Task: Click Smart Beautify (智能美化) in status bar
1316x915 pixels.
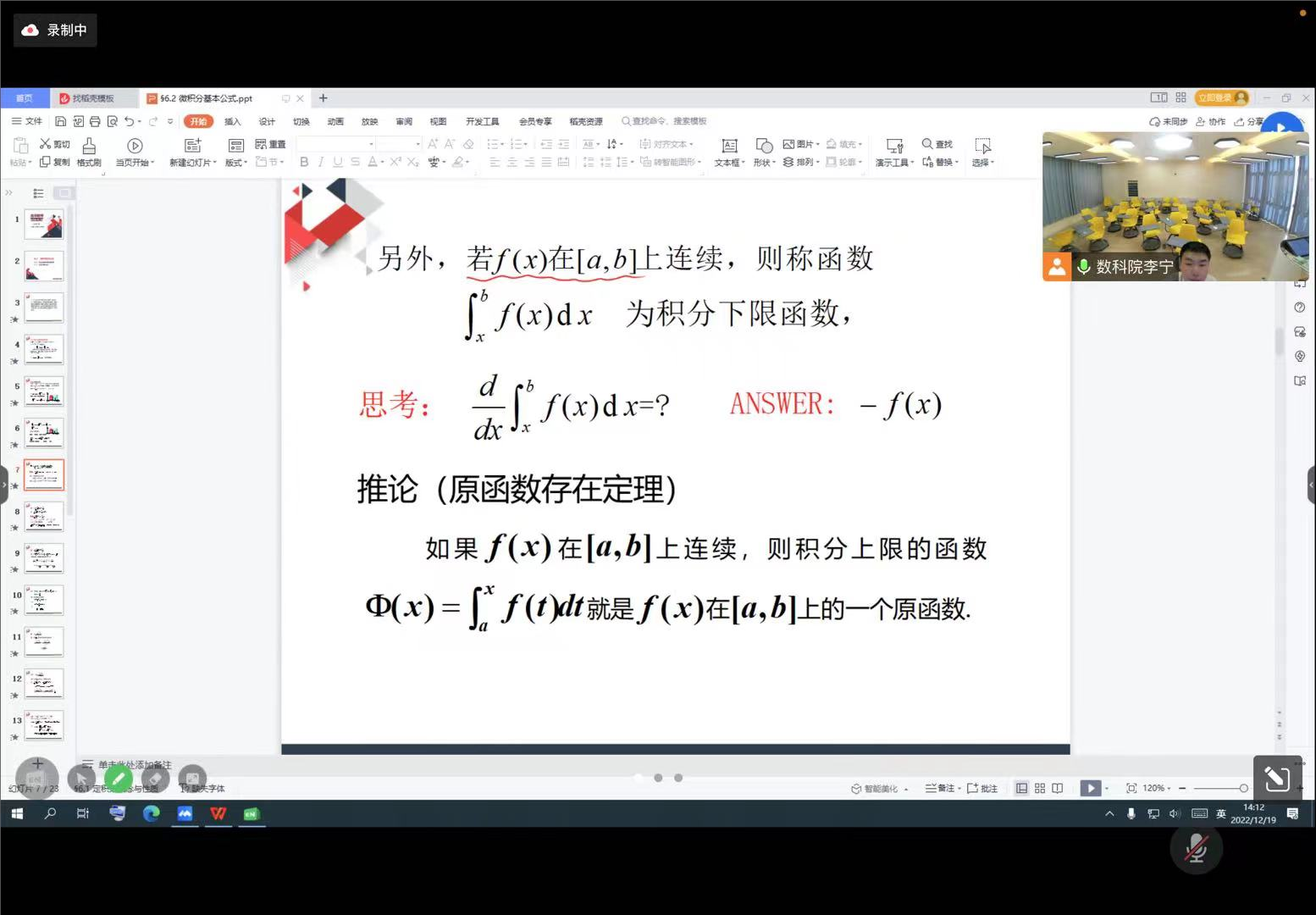Action: [x=880, y=788]
